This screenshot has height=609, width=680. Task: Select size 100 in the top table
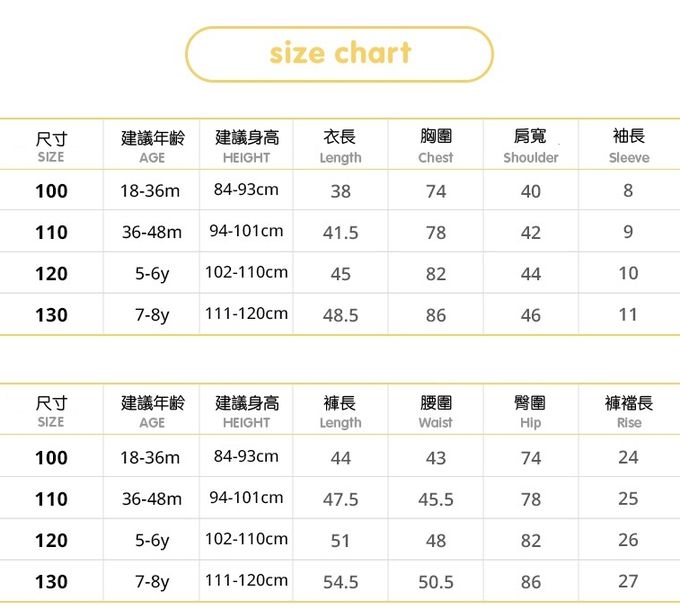click(51, 191)
